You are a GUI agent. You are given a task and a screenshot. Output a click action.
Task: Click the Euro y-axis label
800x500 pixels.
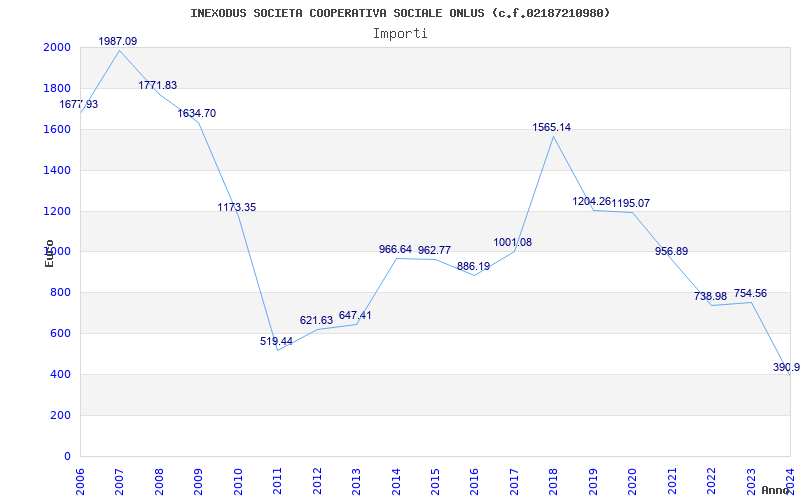pyautogui.click(x=49, y=253)
